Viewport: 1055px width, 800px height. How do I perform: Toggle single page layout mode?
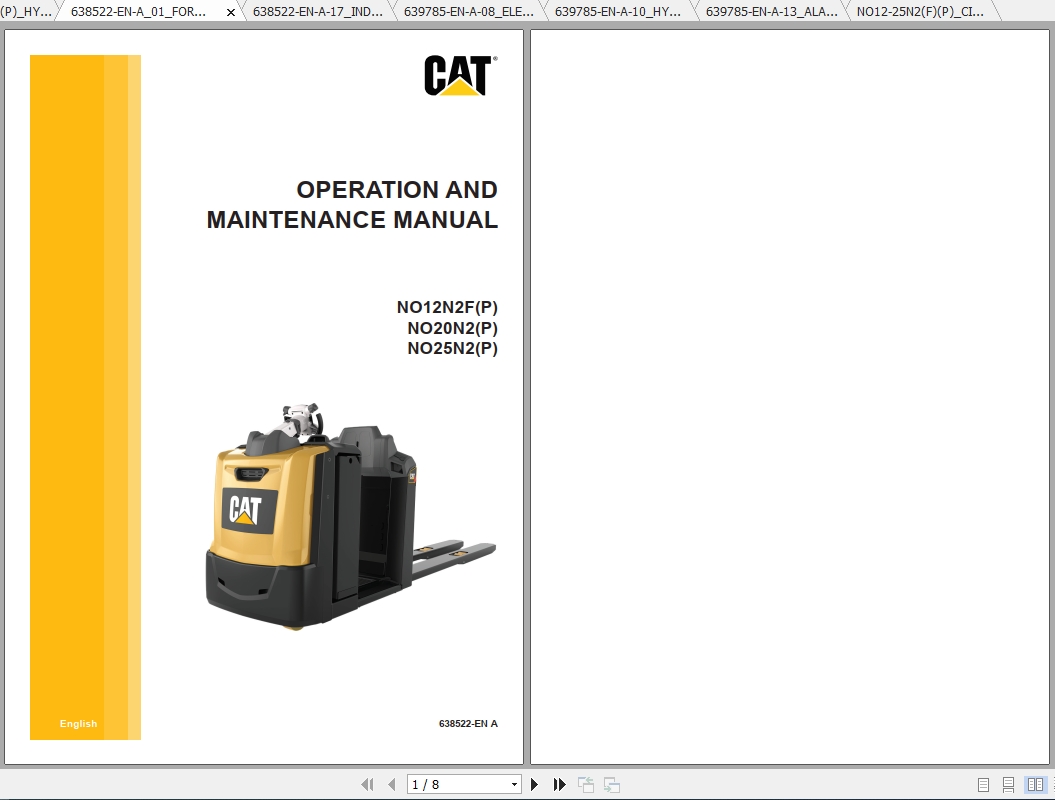(x=983, y=784)
